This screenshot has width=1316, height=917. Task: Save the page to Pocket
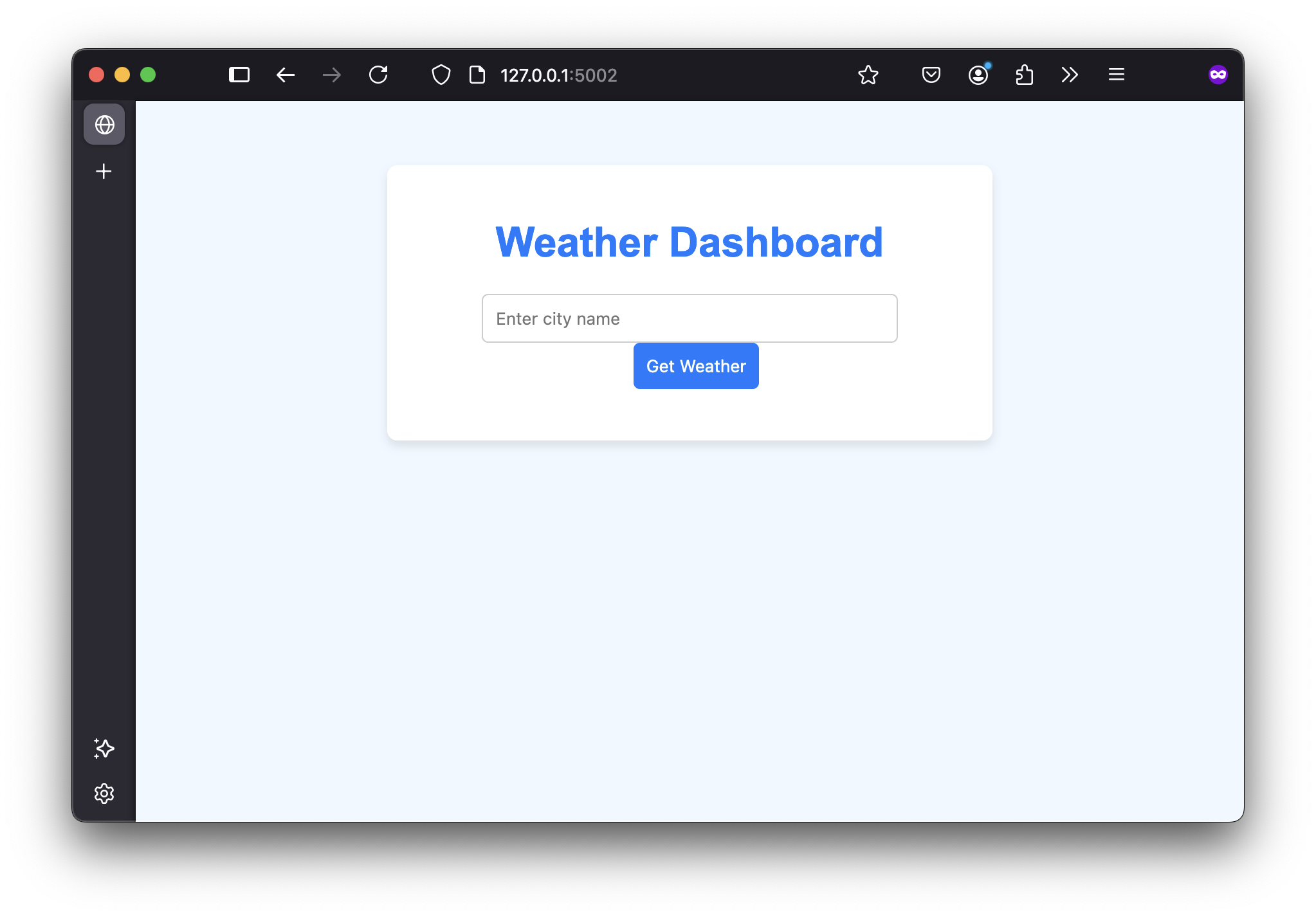click(x=930, y=75)
